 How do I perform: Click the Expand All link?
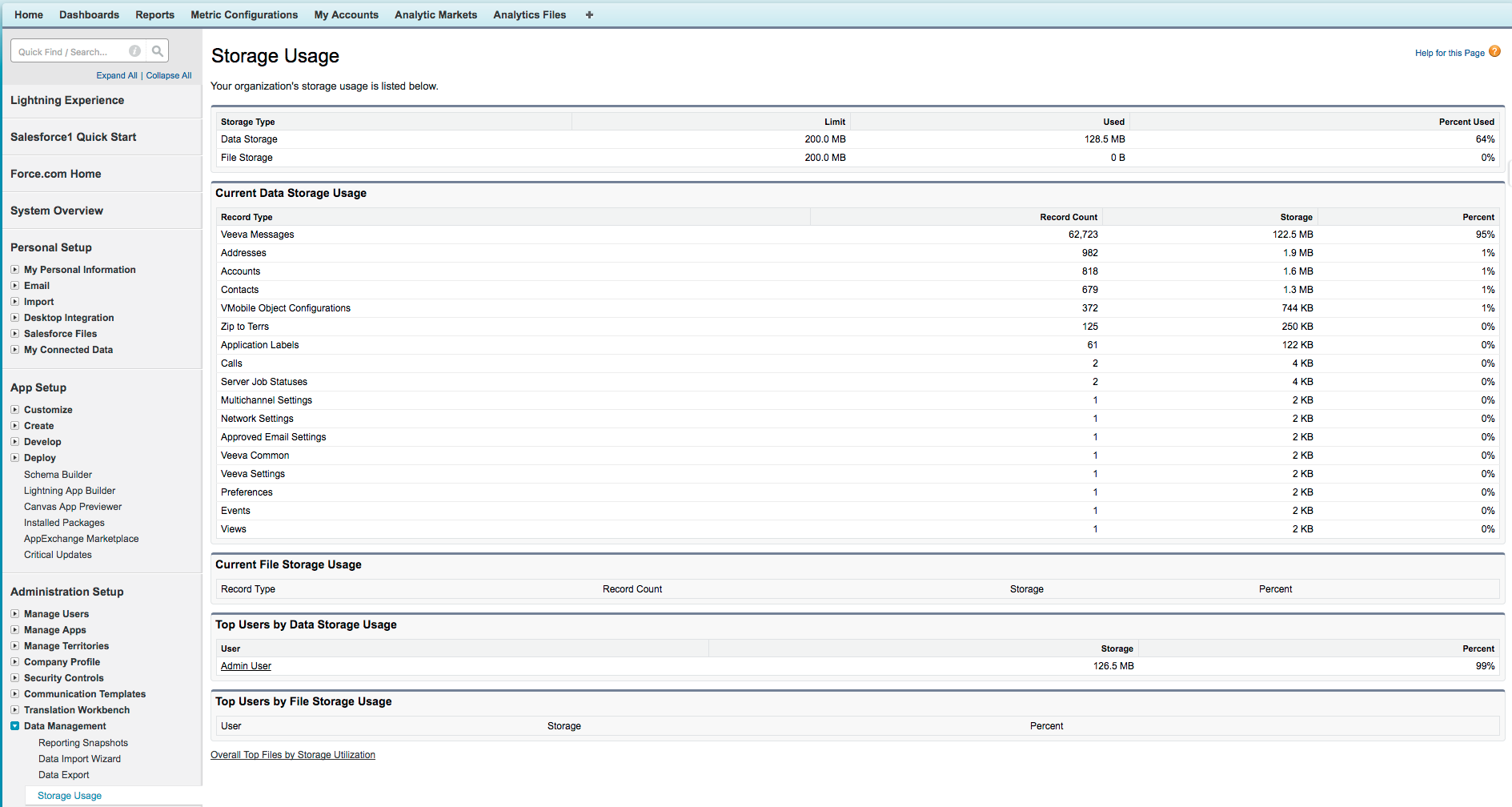[x=117, y=75]
